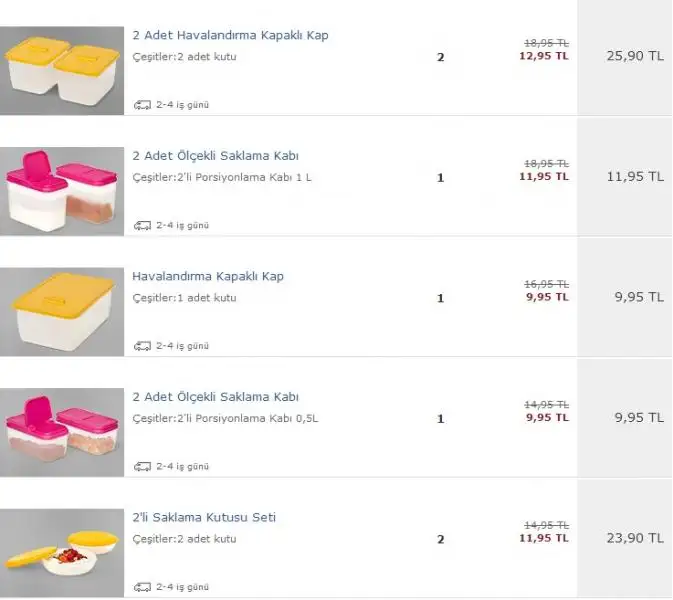The image size is (673, 600).
Task: Click quantity 2 for Havalandırma Kapaklı Kap set
Action: (x=440, y=57)
